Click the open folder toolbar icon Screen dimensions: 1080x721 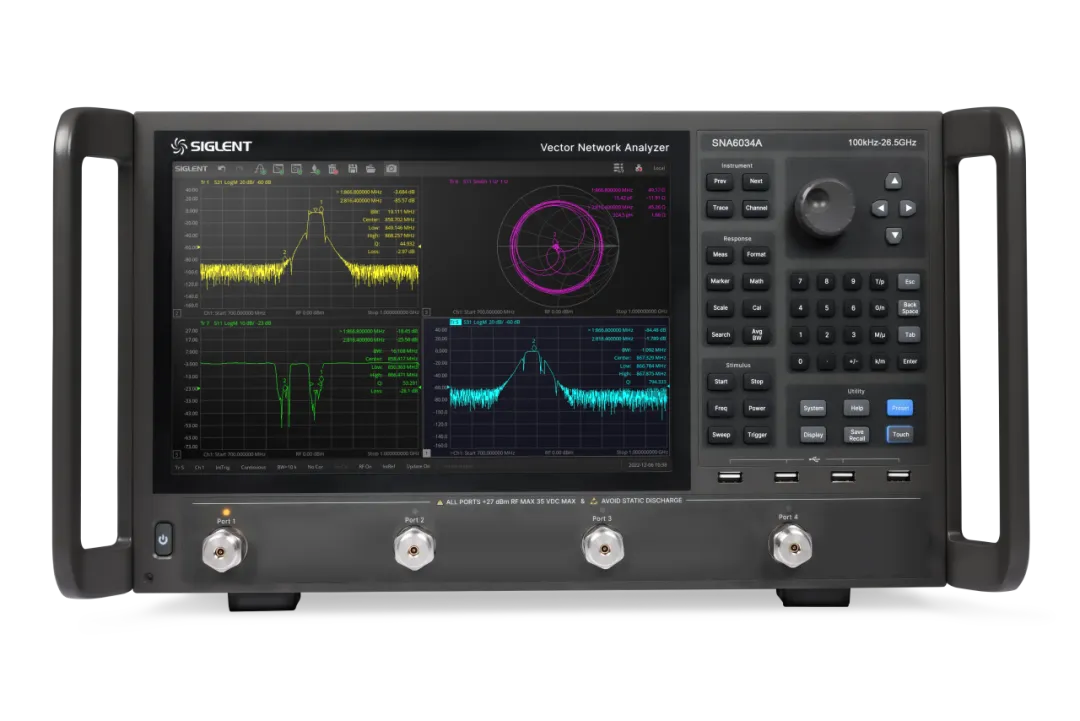[x=371, y=169]
